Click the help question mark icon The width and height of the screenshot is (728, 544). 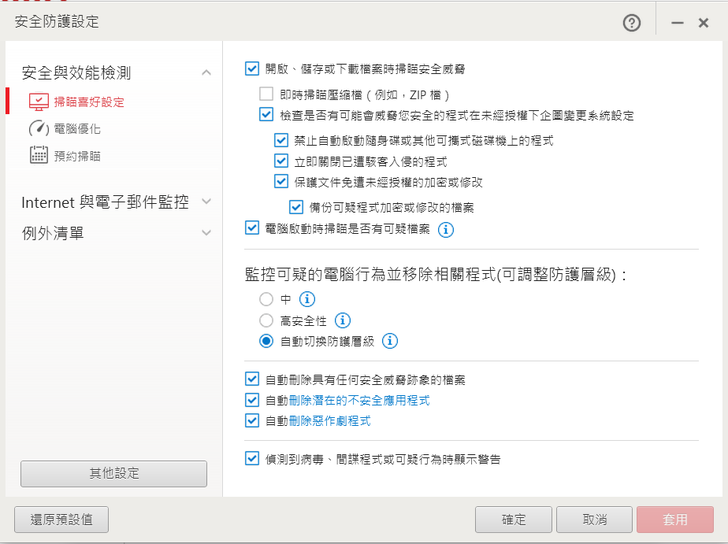point(631,22)
